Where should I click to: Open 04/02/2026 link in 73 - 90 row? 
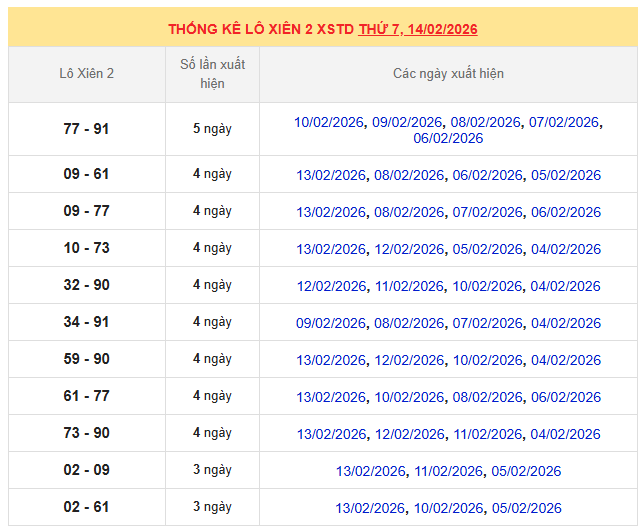(565, 434)
